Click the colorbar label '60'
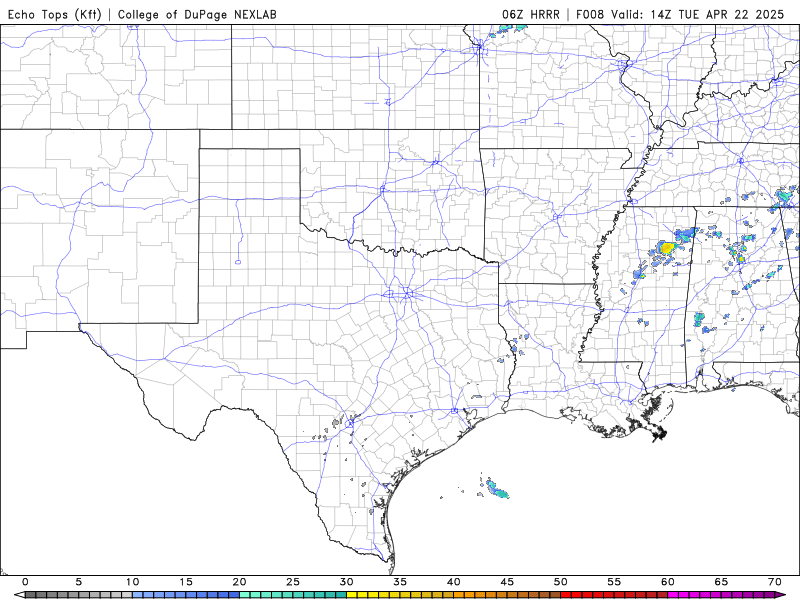The image size is (800, 600). pos(668,582)
